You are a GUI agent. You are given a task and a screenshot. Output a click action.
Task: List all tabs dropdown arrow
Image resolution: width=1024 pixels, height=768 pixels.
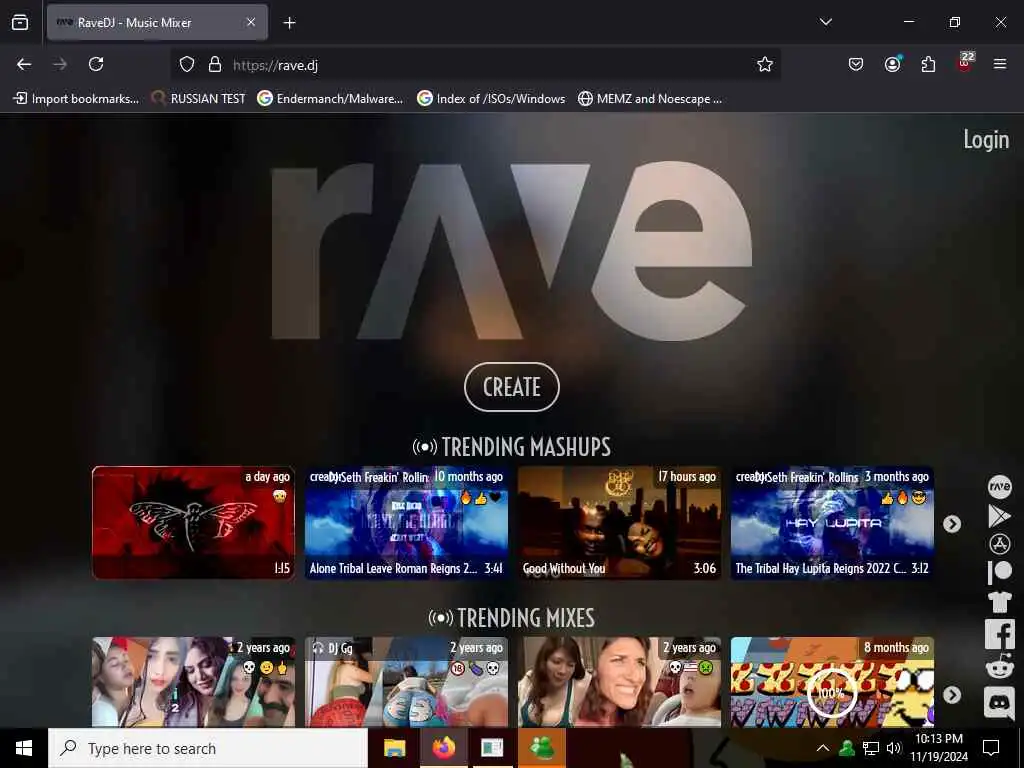pos(825,22)
